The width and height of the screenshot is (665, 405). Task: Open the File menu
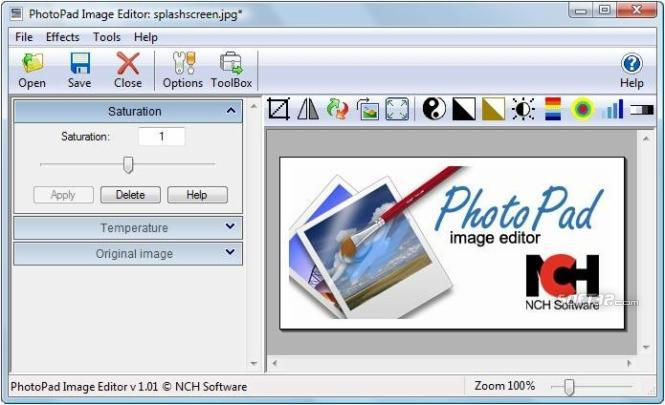24,37
